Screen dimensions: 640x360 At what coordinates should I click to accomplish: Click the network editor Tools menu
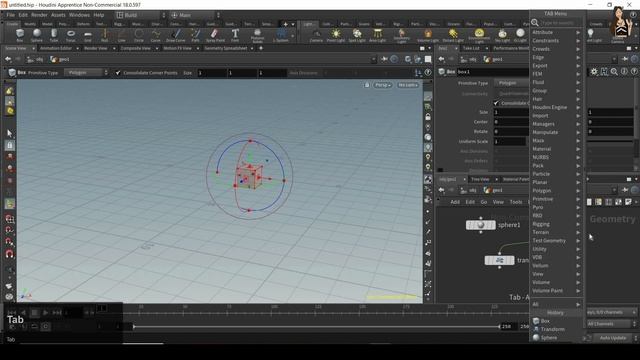point(516,202)
